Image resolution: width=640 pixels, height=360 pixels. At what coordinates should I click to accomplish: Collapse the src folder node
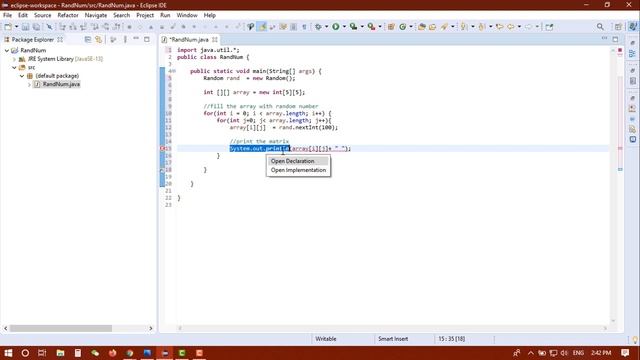click(x=14, y=67)
